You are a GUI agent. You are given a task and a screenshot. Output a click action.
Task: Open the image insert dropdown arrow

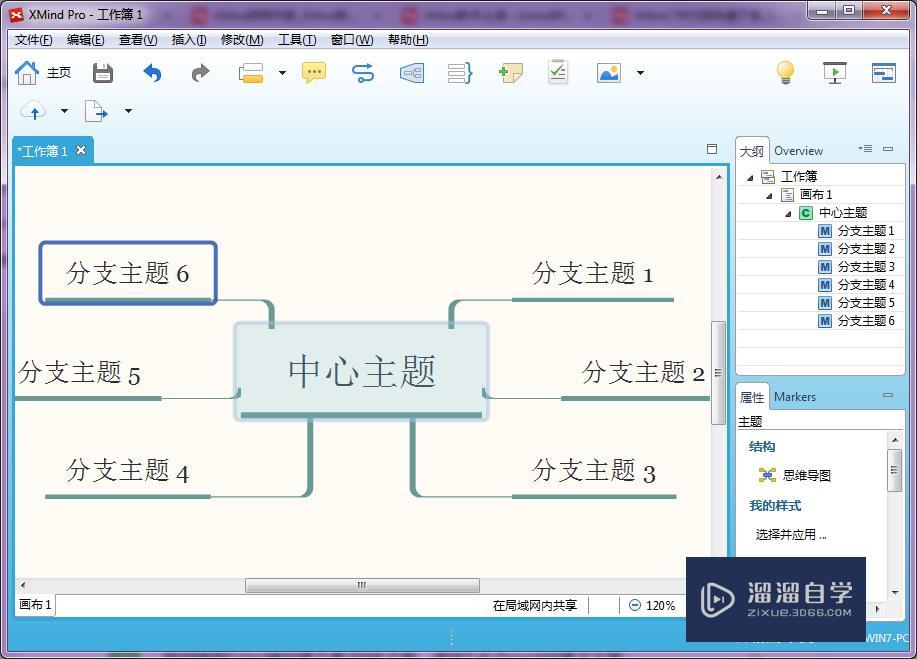click(x=640, y=73)
